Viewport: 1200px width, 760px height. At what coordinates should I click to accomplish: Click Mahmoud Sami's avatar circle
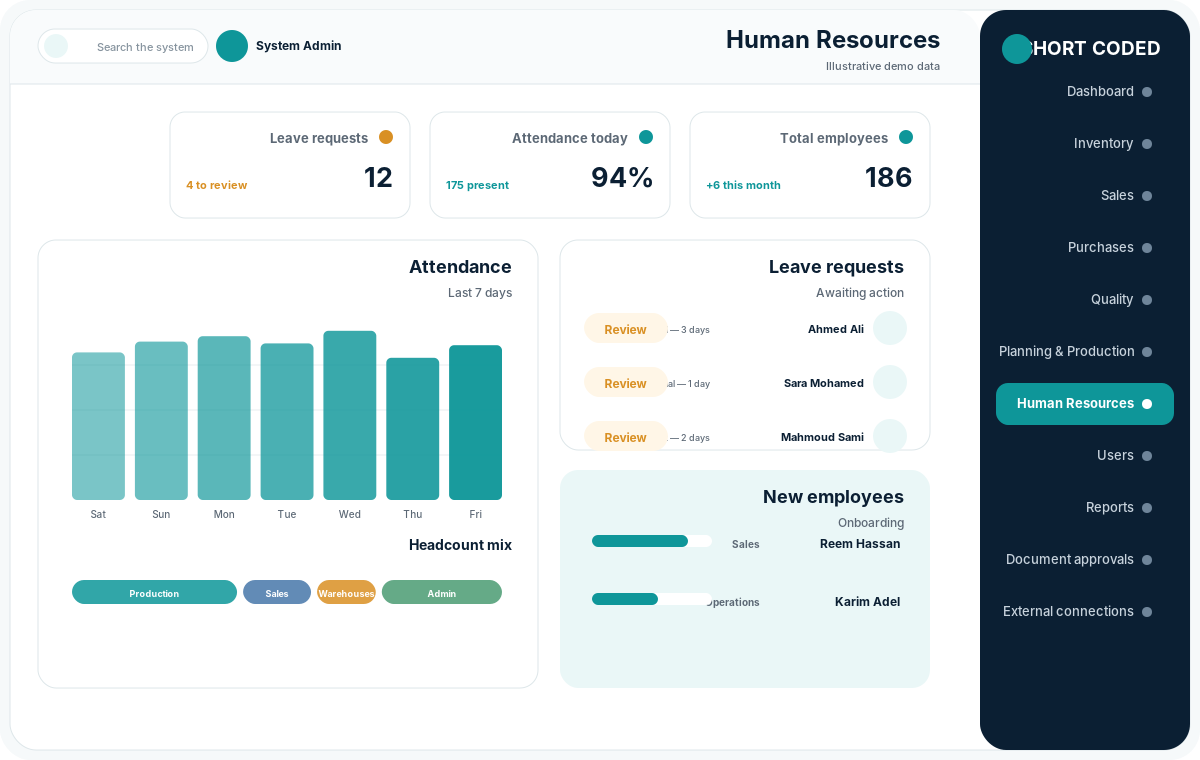pos(890,435)
